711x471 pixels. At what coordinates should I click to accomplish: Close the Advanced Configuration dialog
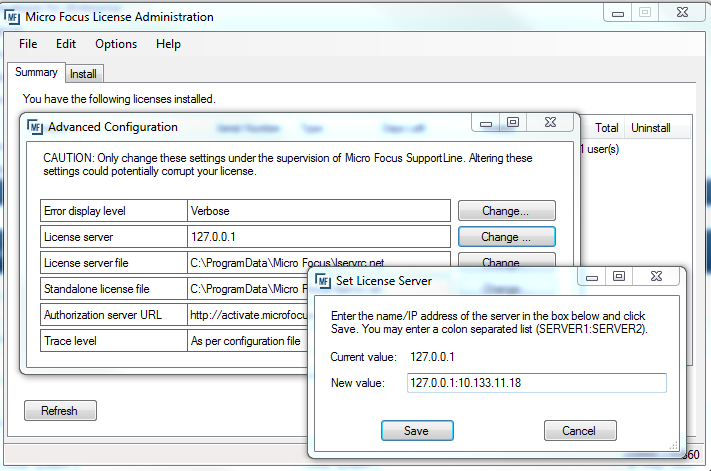coord(550,123)
